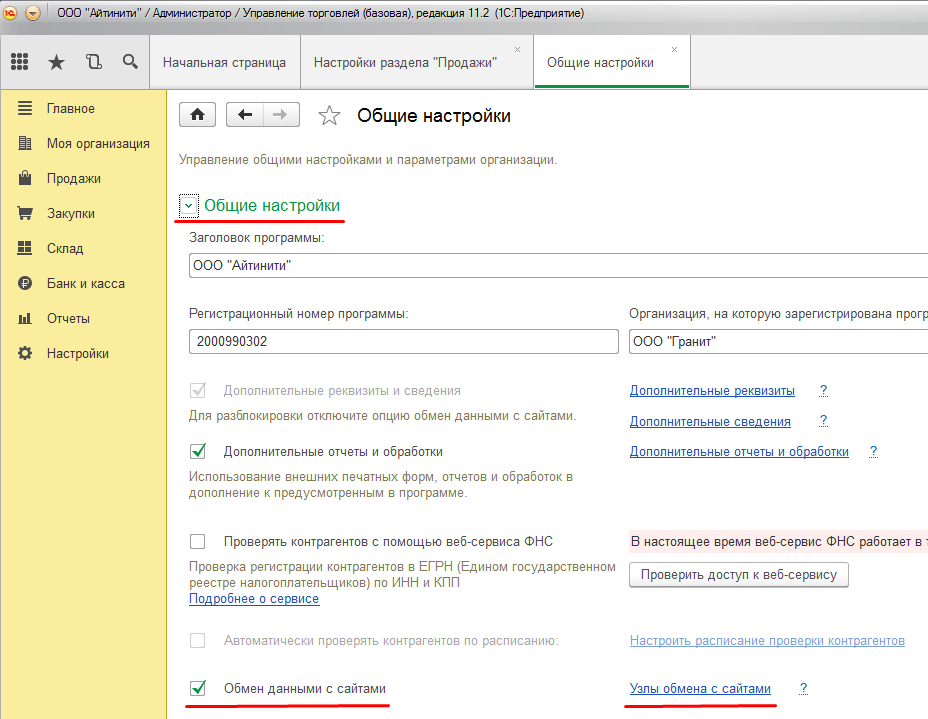Open the Банк и касса section
Image resolution: width=928 pixels, height=719 pixels.
[x=86, y=283]
